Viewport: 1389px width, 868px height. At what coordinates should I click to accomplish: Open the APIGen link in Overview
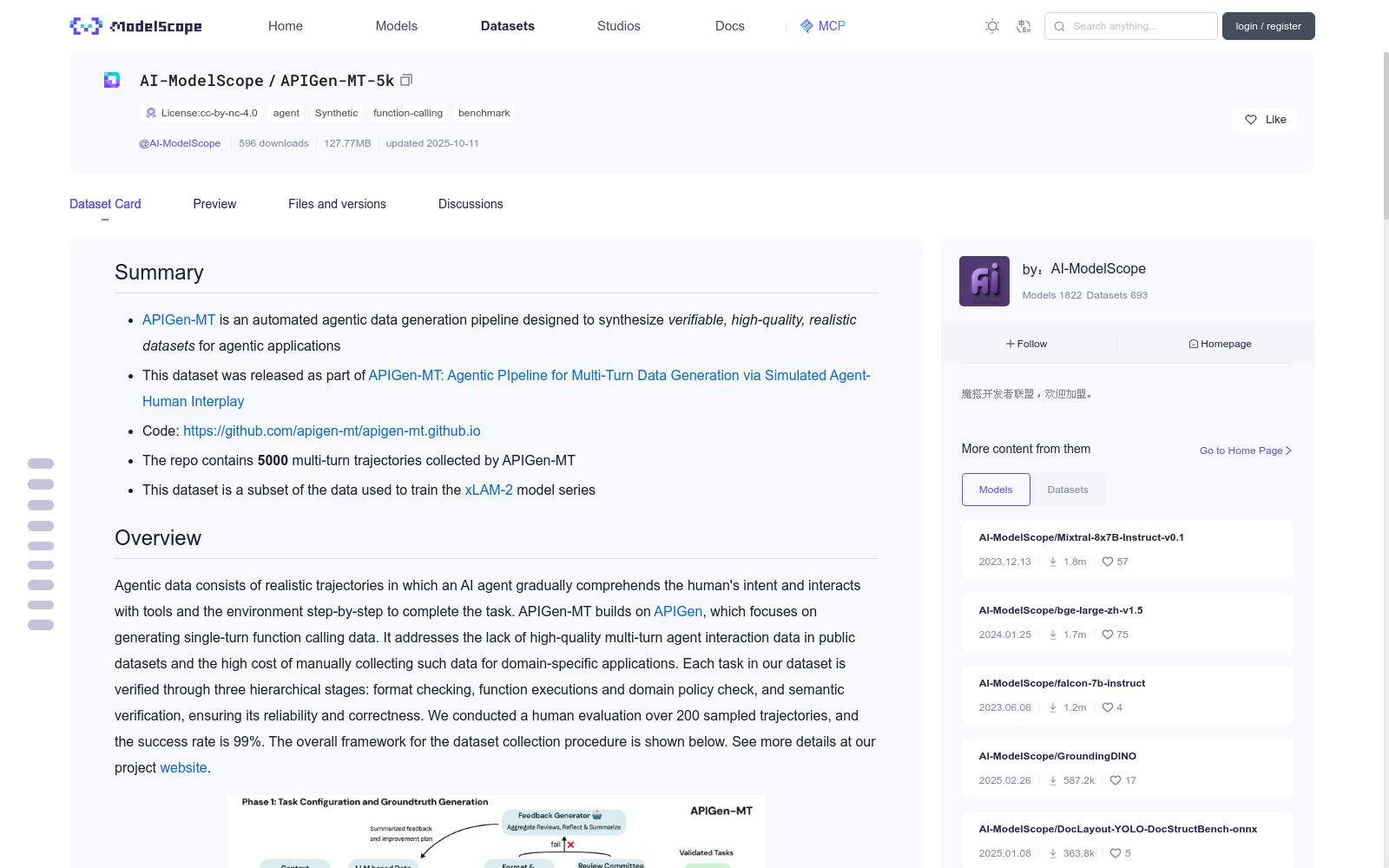coord(678,612)
